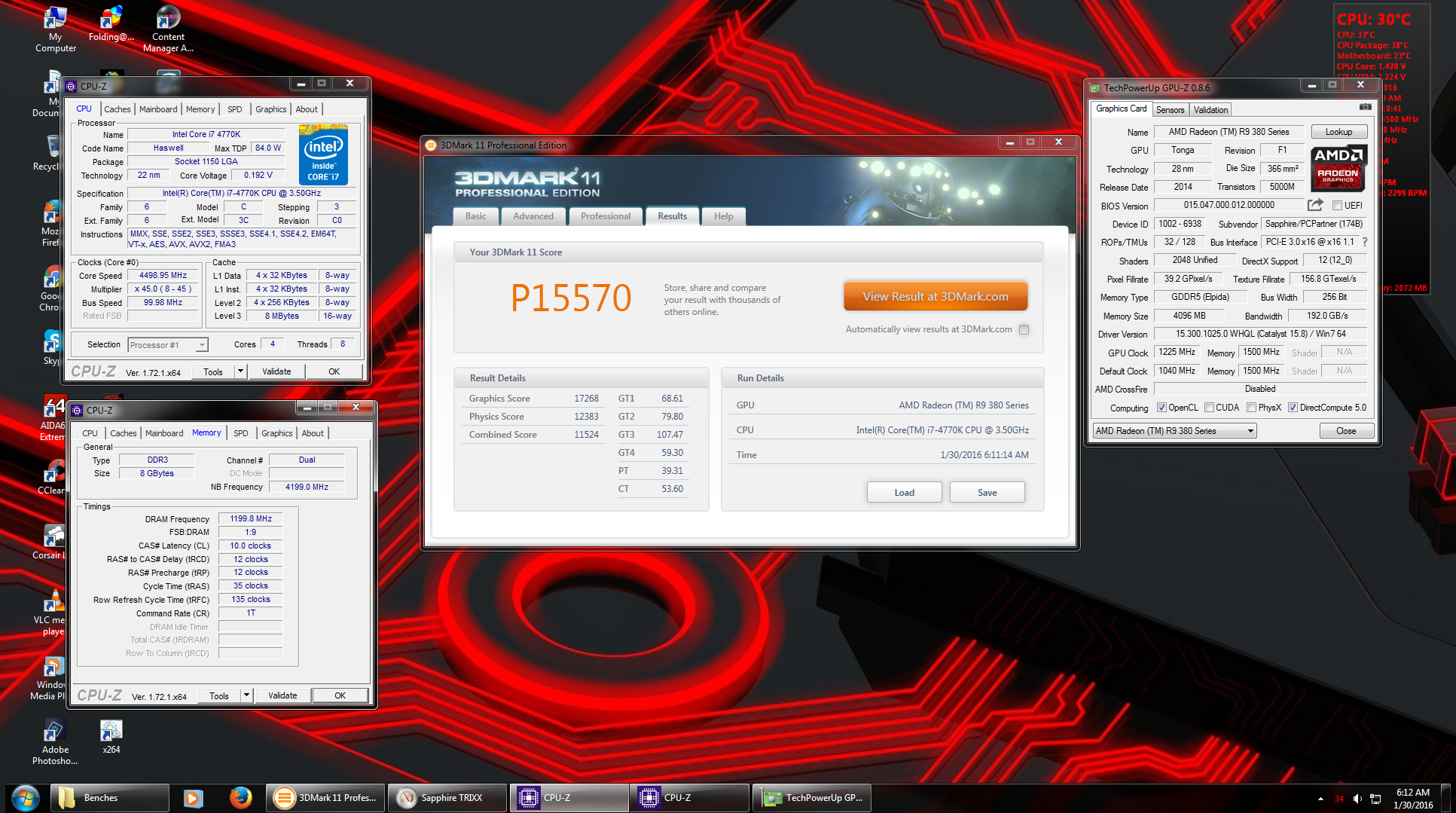Click the Save button in Run Details
The image size is (1456, 813).
click(x=987, y=492)
